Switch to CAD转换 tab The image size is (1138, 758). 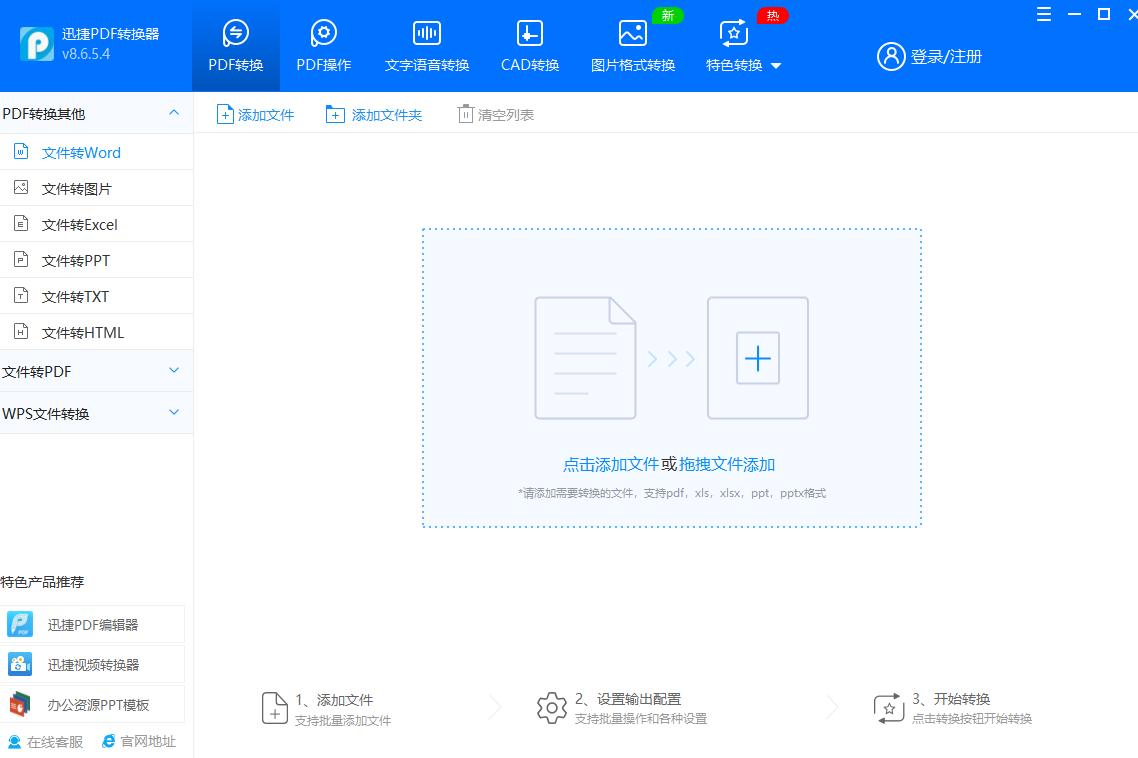(530, 46)
